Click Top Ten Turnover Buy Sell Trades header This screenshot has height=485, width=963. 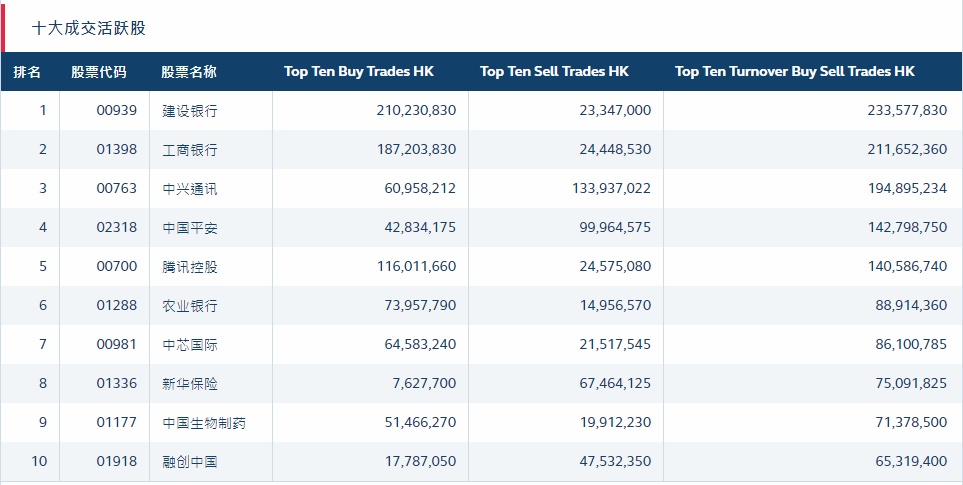pos(794,72)
